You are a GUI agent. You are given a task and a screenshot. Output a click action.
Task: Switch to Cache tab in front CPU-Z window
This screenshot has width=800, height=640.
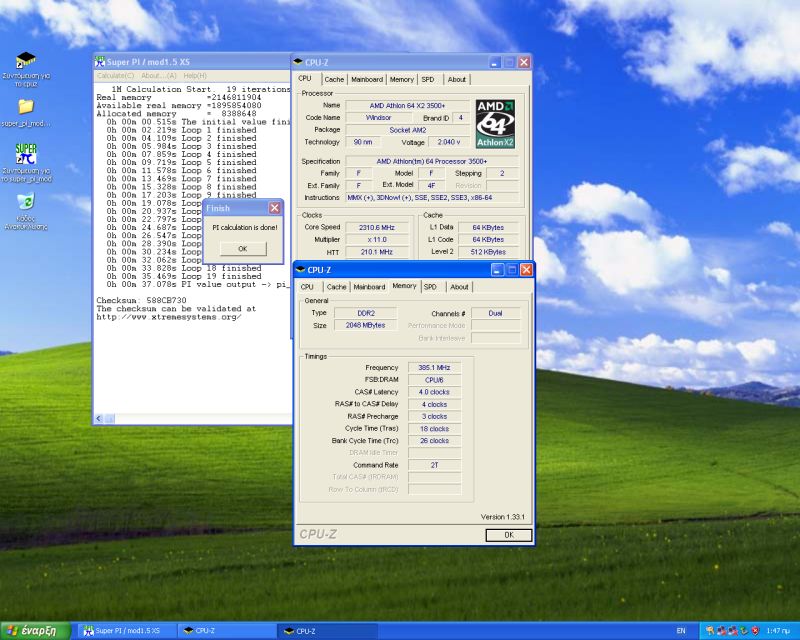click(336, 287)
